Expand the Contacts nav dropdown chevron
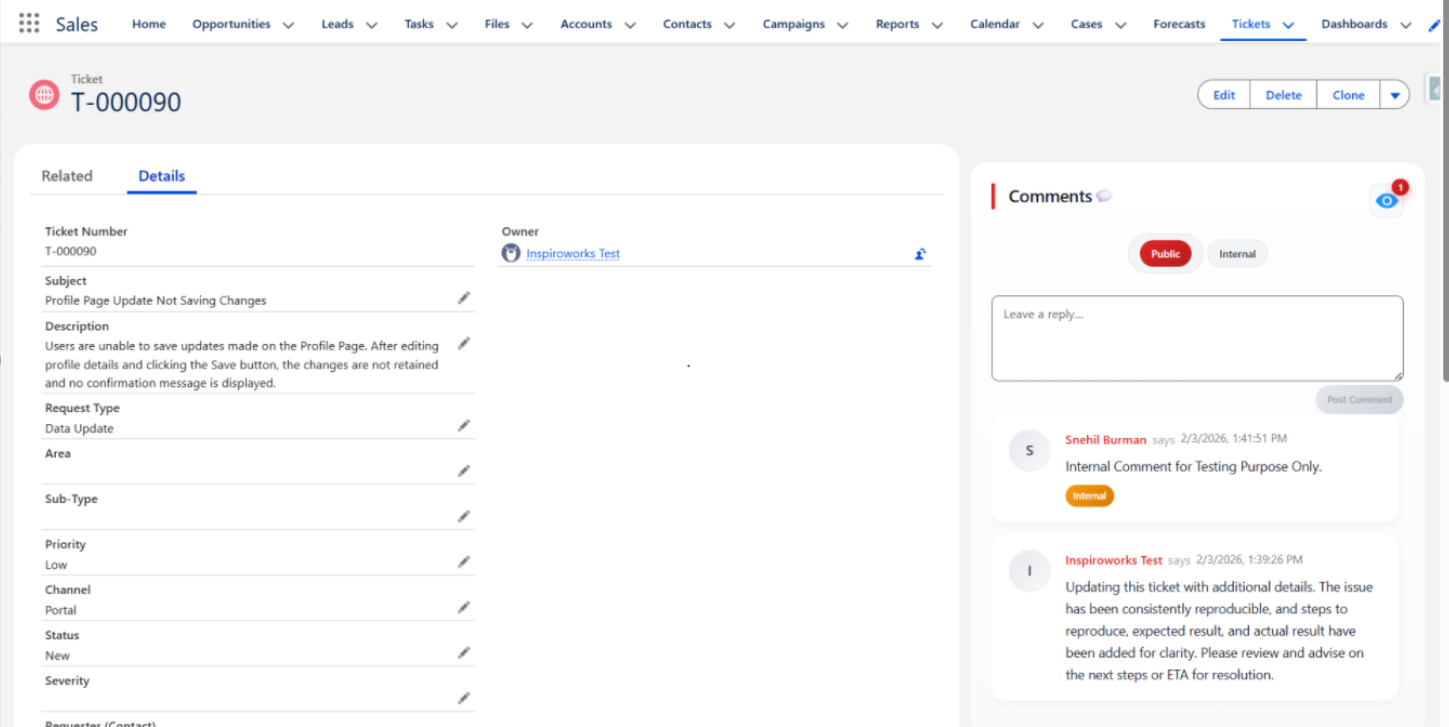This screenshot has width=1449, height=727. click(729, 25)
